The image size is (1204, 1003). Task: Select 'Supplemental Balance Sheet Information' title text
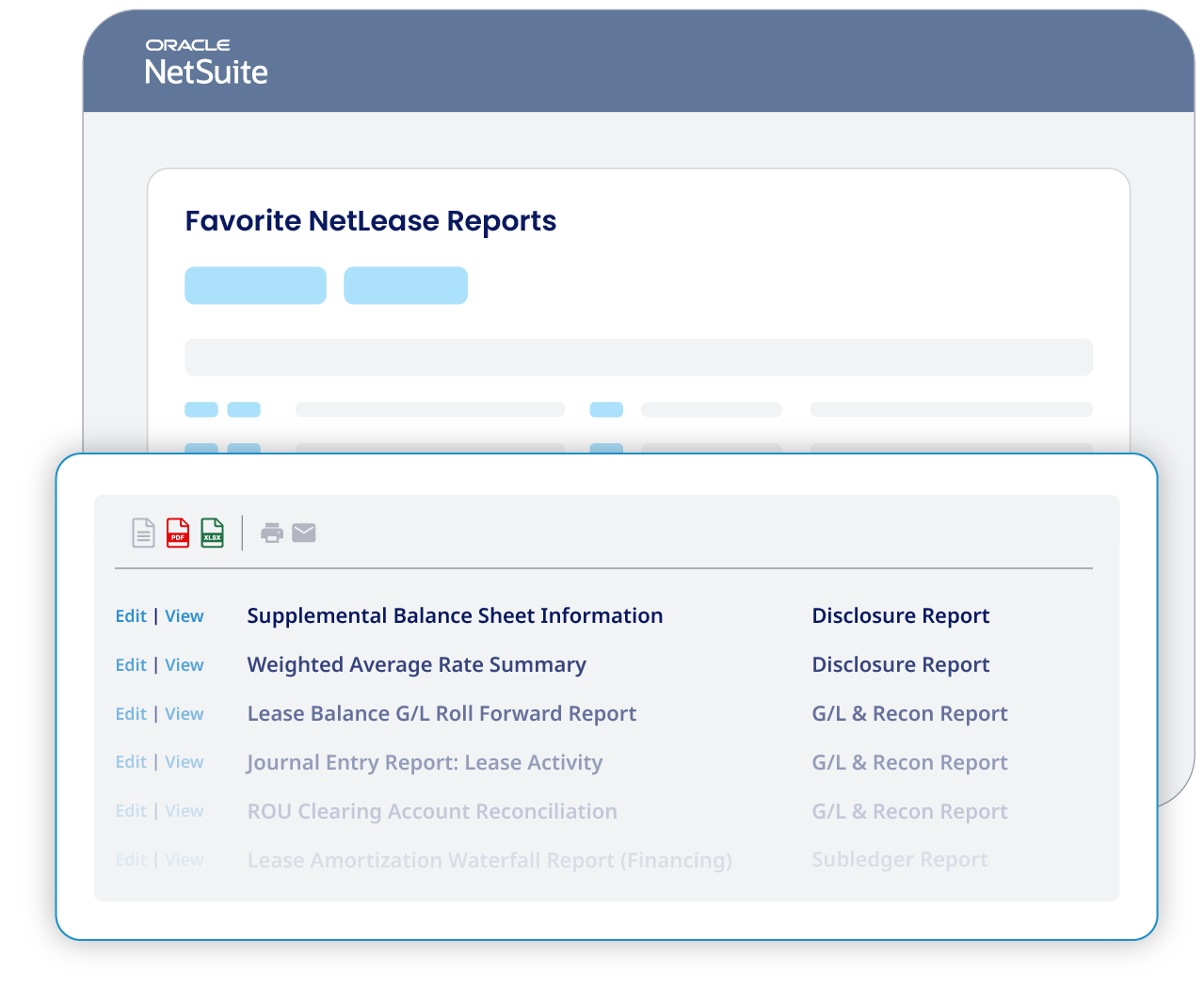(x=455, y=616)
